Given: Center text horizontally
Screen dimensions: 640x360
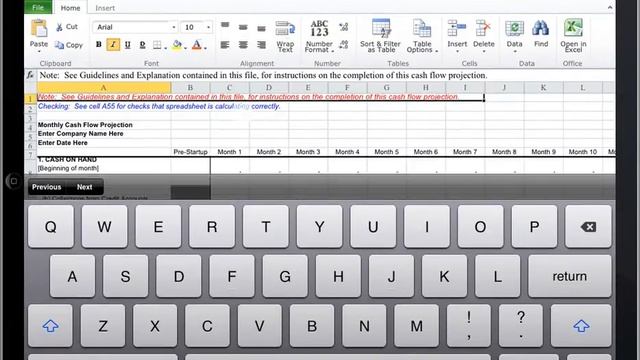Looking at the screenshot, I should [x=243, y=44].
